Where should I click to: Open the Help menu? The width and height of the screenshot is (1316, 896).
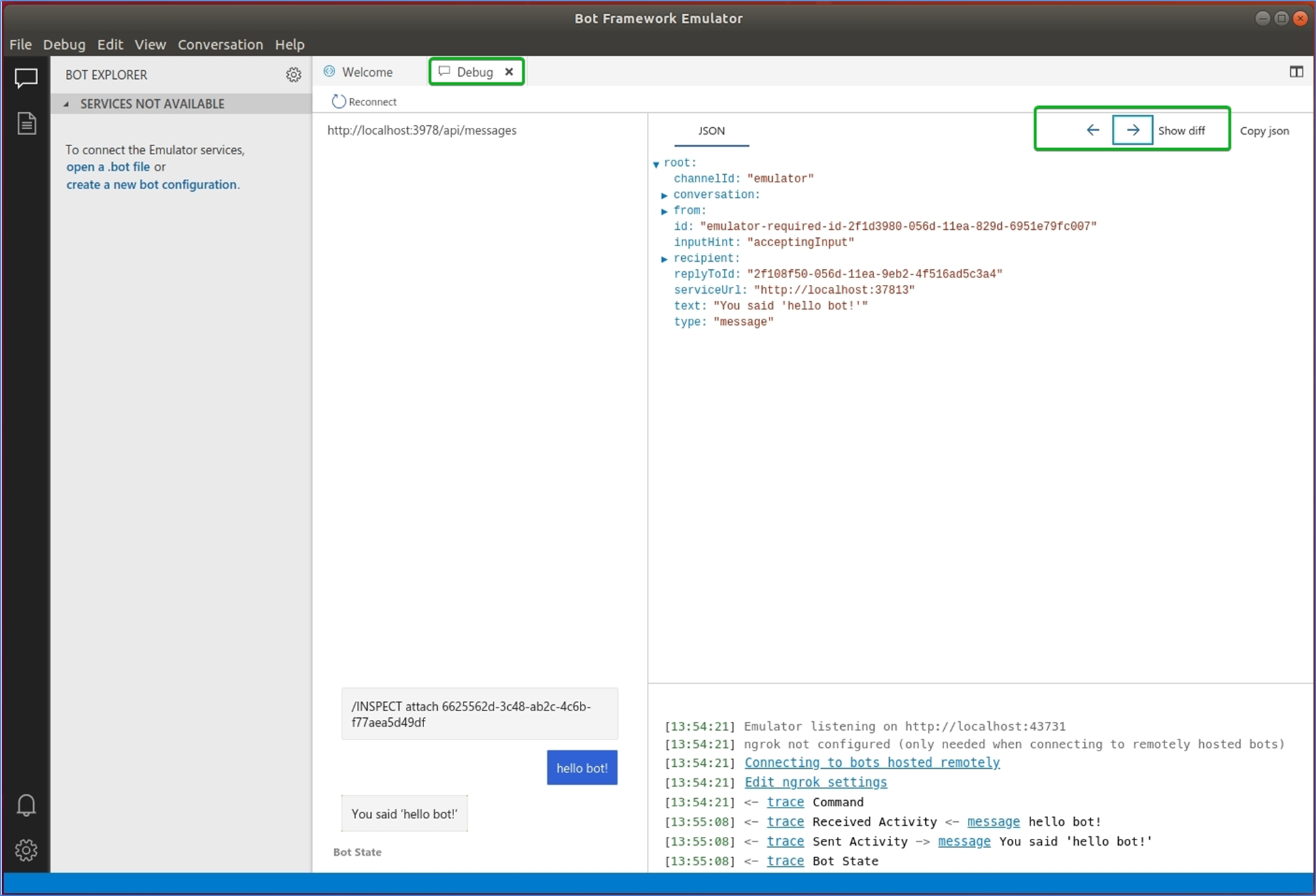tap(290, 44)
